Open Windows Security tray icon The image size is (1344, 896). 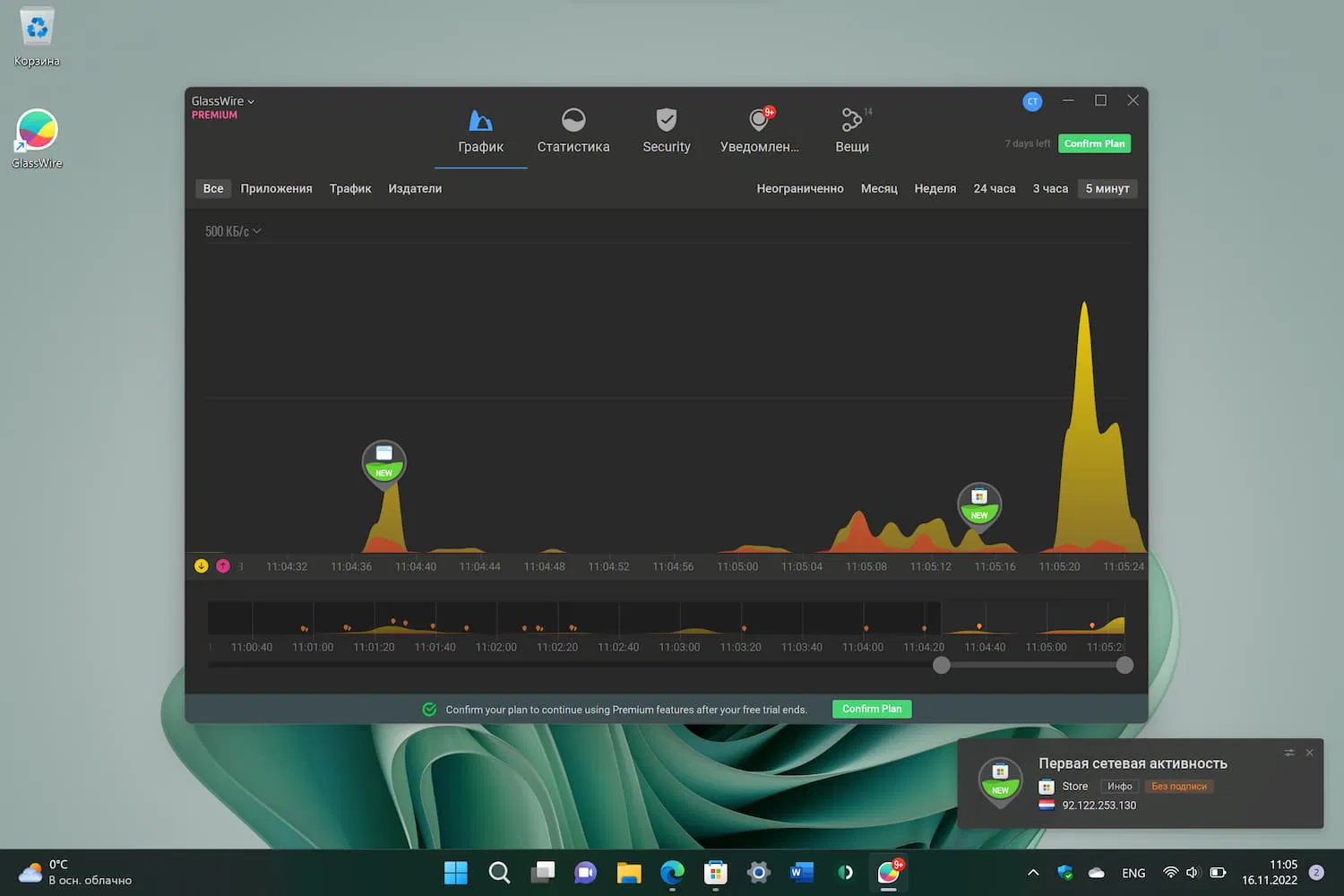coord(1065,873)
